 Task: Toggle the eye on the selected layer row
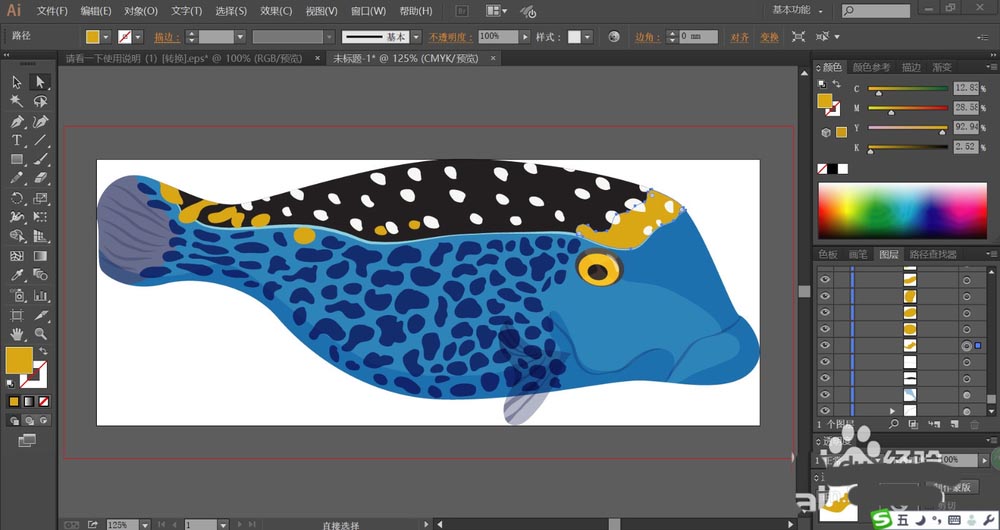825,345
